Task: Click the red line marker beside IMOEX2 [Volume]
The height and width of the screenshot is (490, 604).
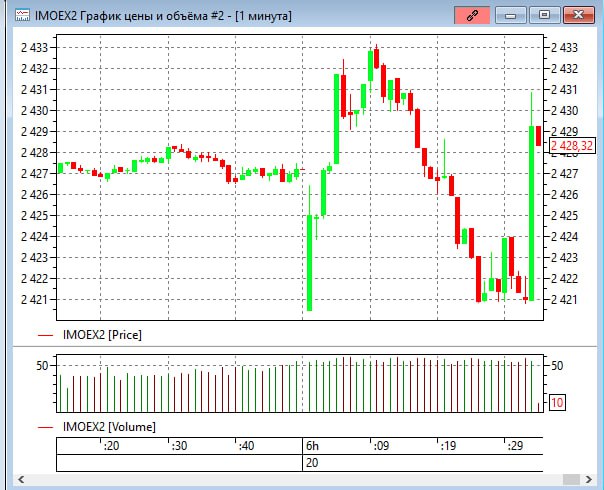Action: pos(45,427)
